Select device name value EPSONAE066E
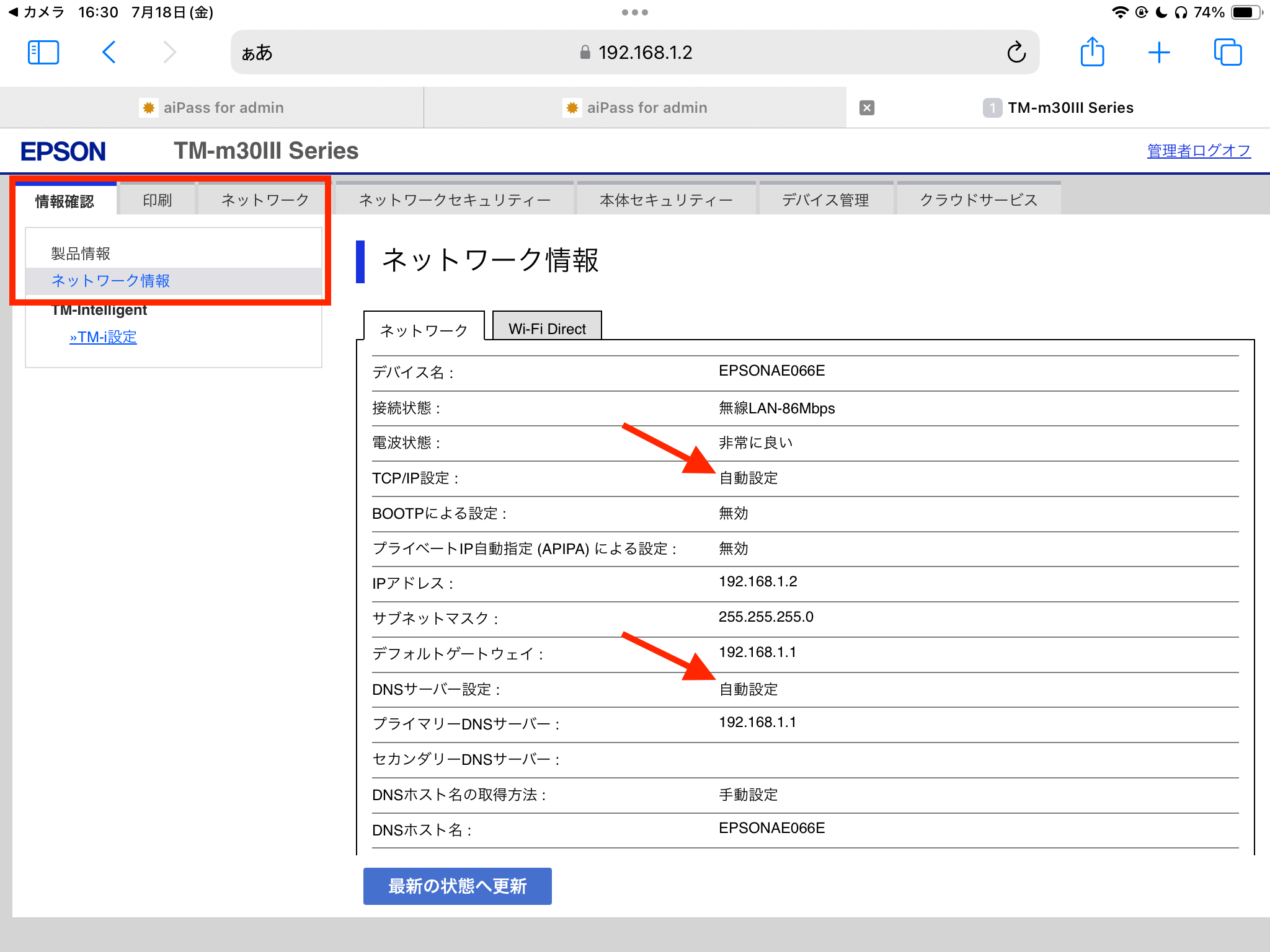1270x952 pixels. [x=771, y=371]
